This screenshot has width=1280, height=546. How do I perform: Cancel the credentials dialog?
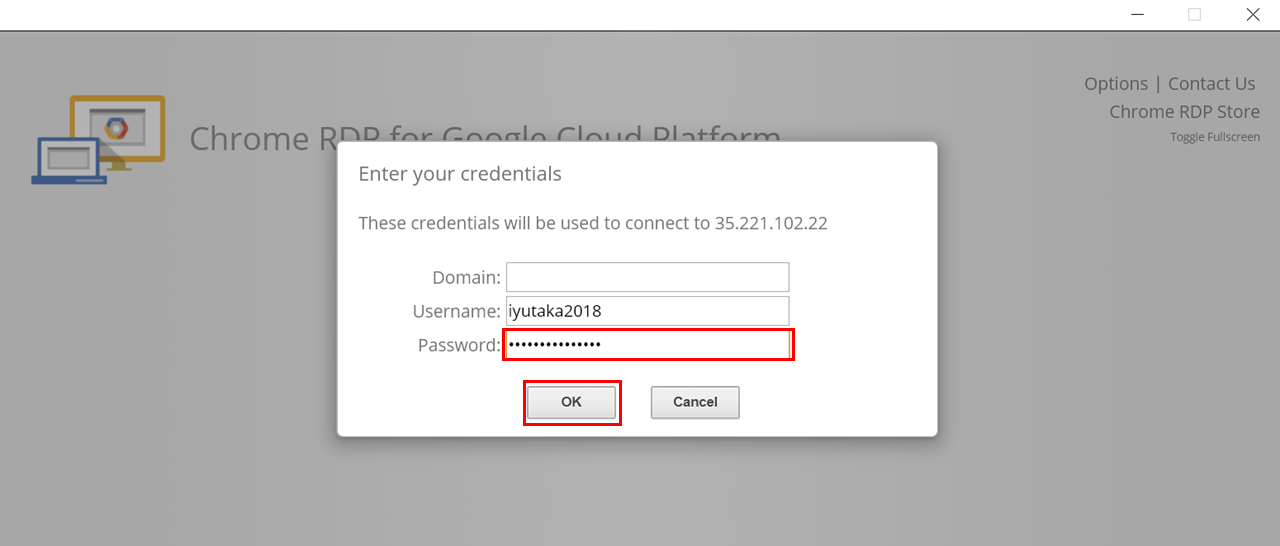pyautogui.click(x=695, y=402)
